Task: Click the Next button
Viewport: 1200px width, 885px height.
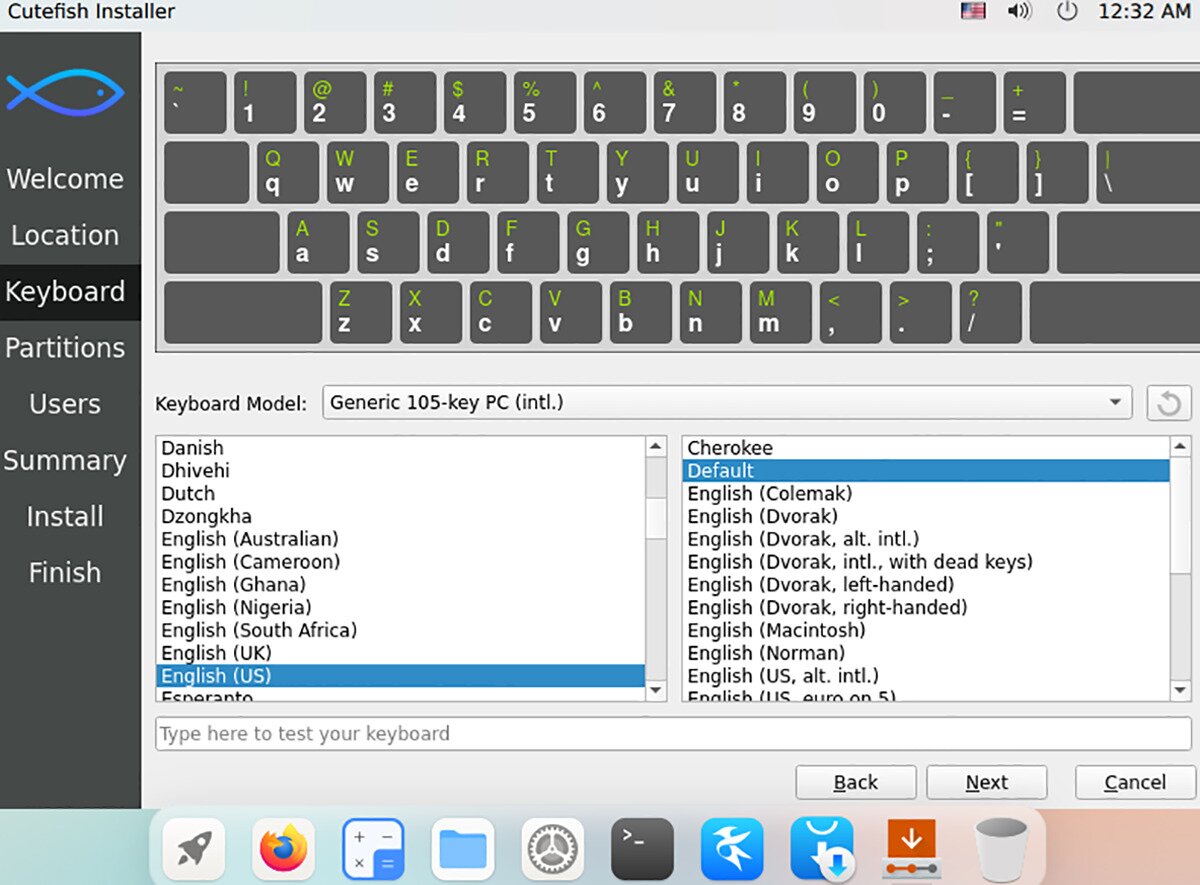Action: (x=986, y=782)
